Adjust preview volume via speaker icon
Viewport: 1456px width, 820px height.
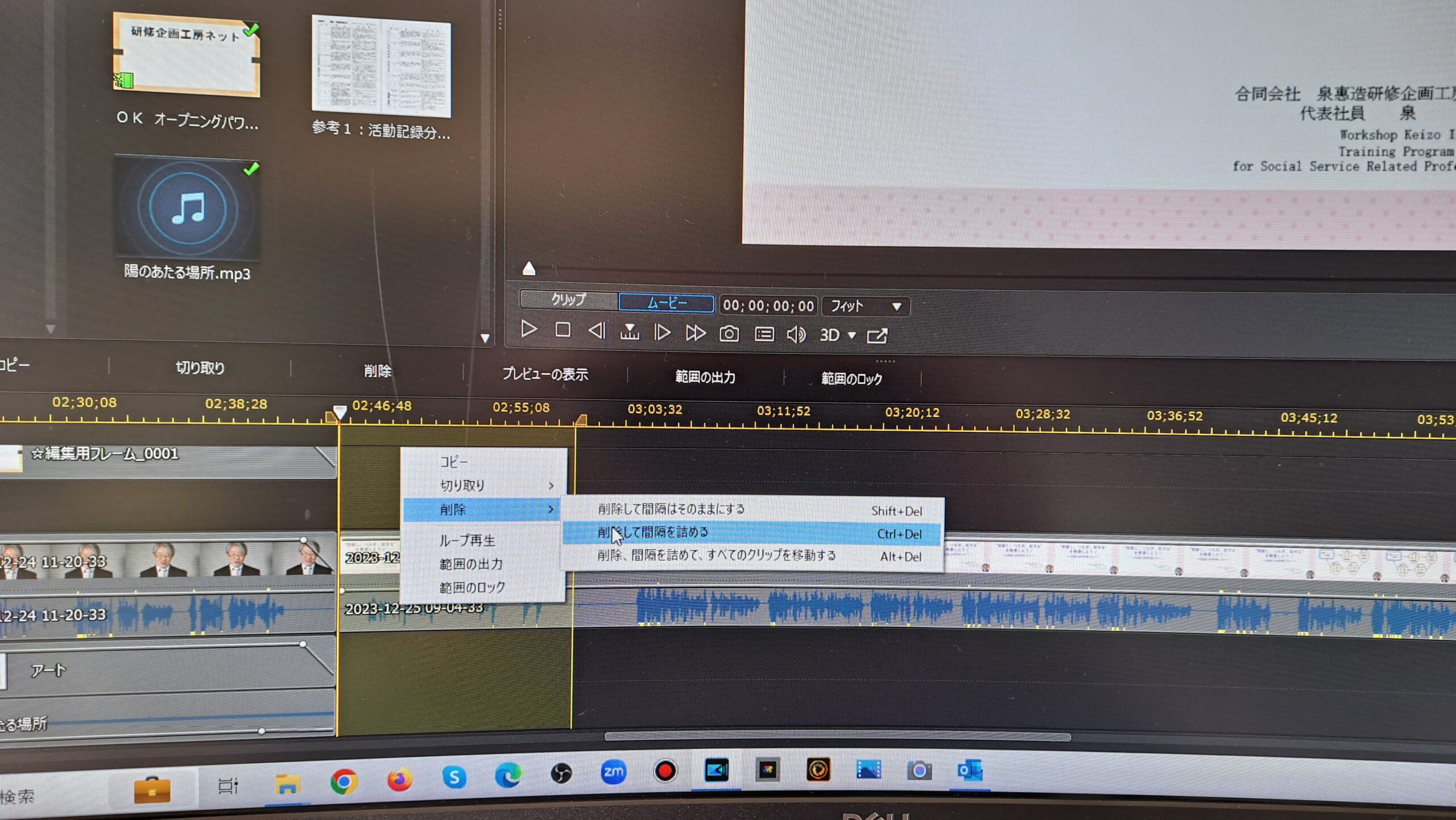coord(796,334)
